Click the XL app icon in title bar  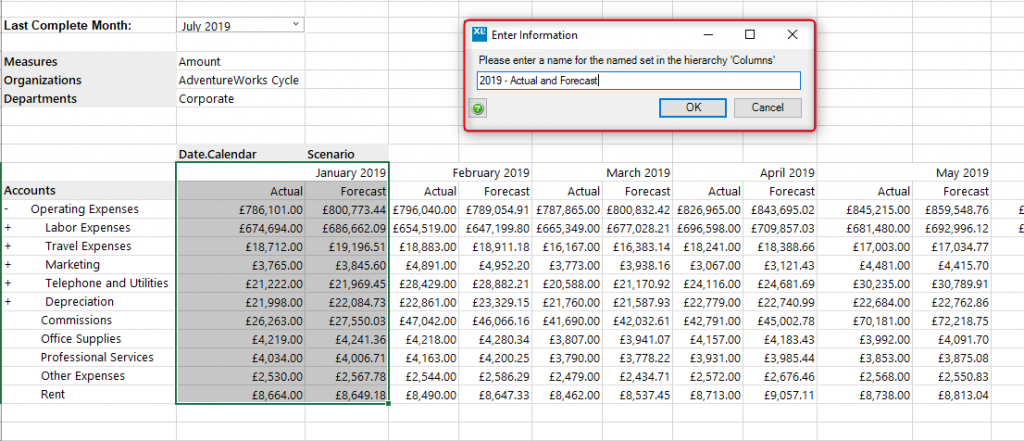pos(480,34)
